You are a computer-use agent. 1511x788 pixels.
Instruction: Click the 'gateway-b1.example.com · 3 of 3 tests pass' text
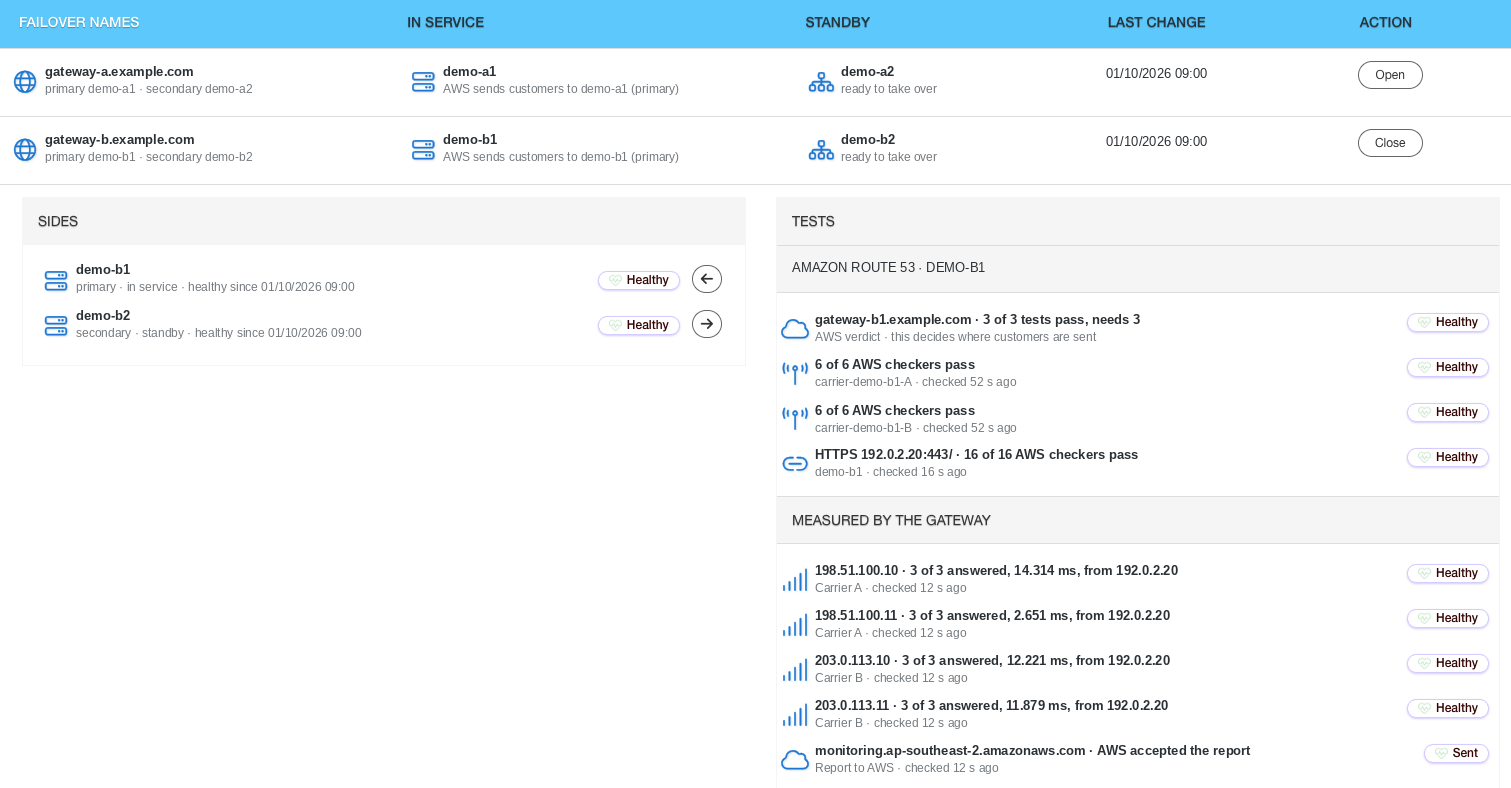click(977, 320)
